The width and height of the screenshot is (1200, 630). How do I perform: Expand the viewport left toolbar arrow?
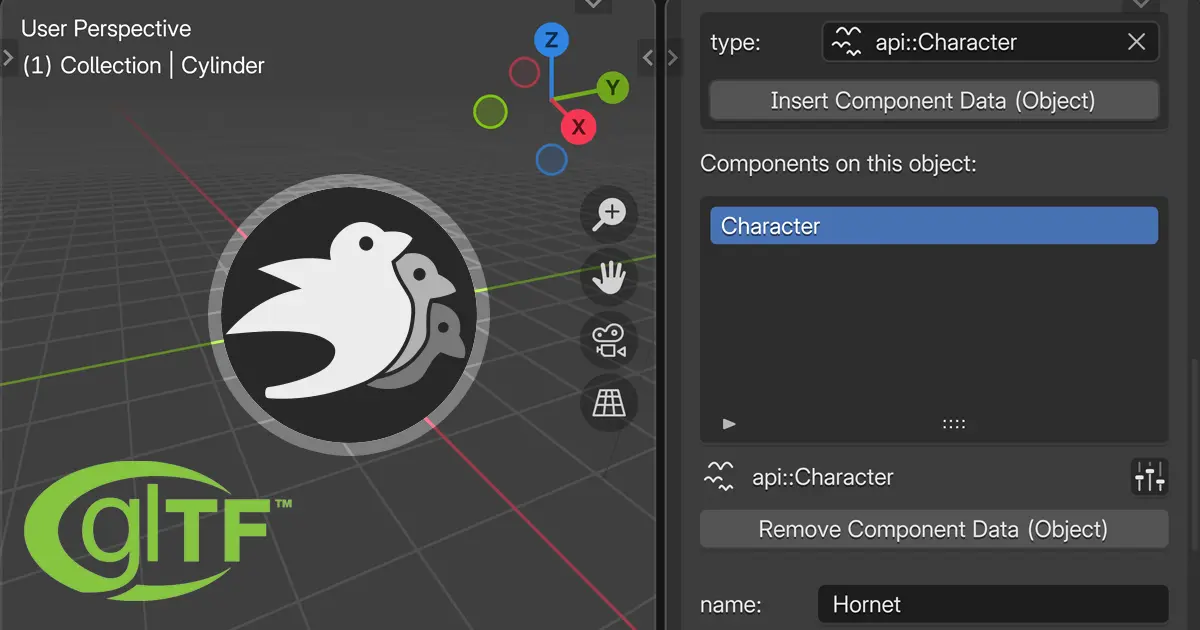(x=8, y=57)
